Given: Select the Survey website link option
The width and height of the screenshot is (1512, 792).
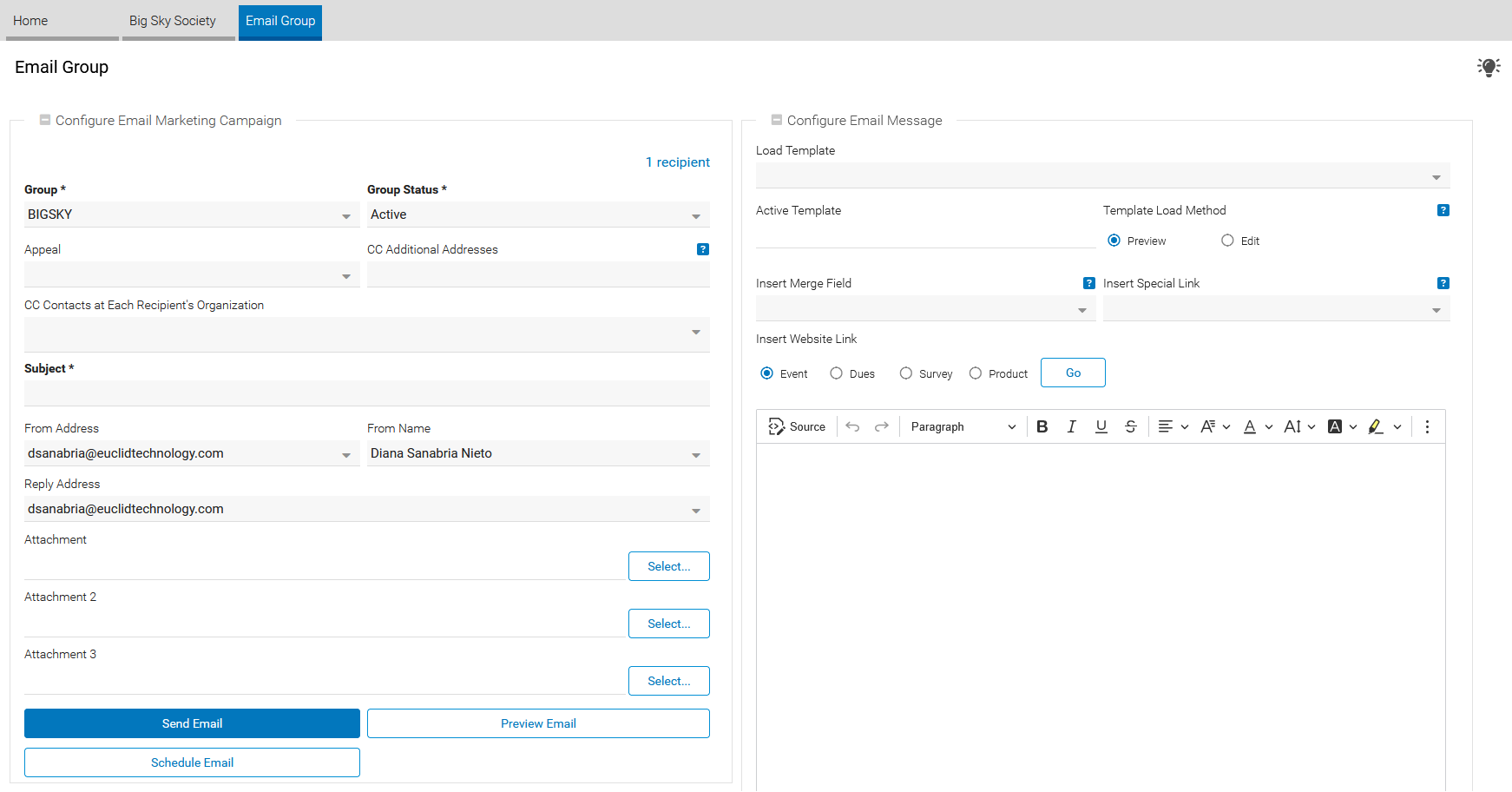Looking at the screenshot, I should [x=906, y=373].
